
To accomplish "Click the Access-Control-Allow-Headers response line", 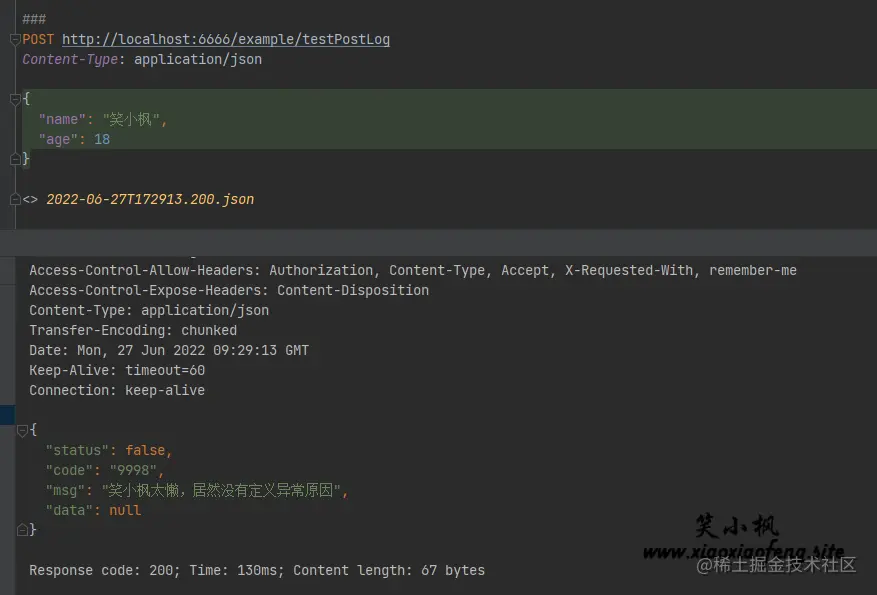I will click(x=413, y=271).
